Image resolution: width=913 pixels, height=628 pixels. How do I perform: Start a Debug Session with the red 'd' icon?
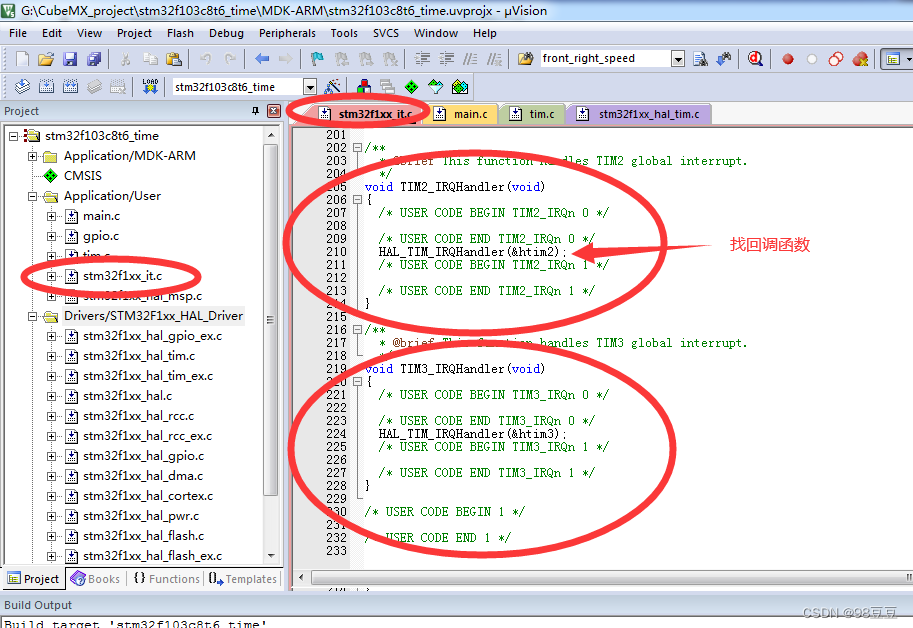click(753, 58)
